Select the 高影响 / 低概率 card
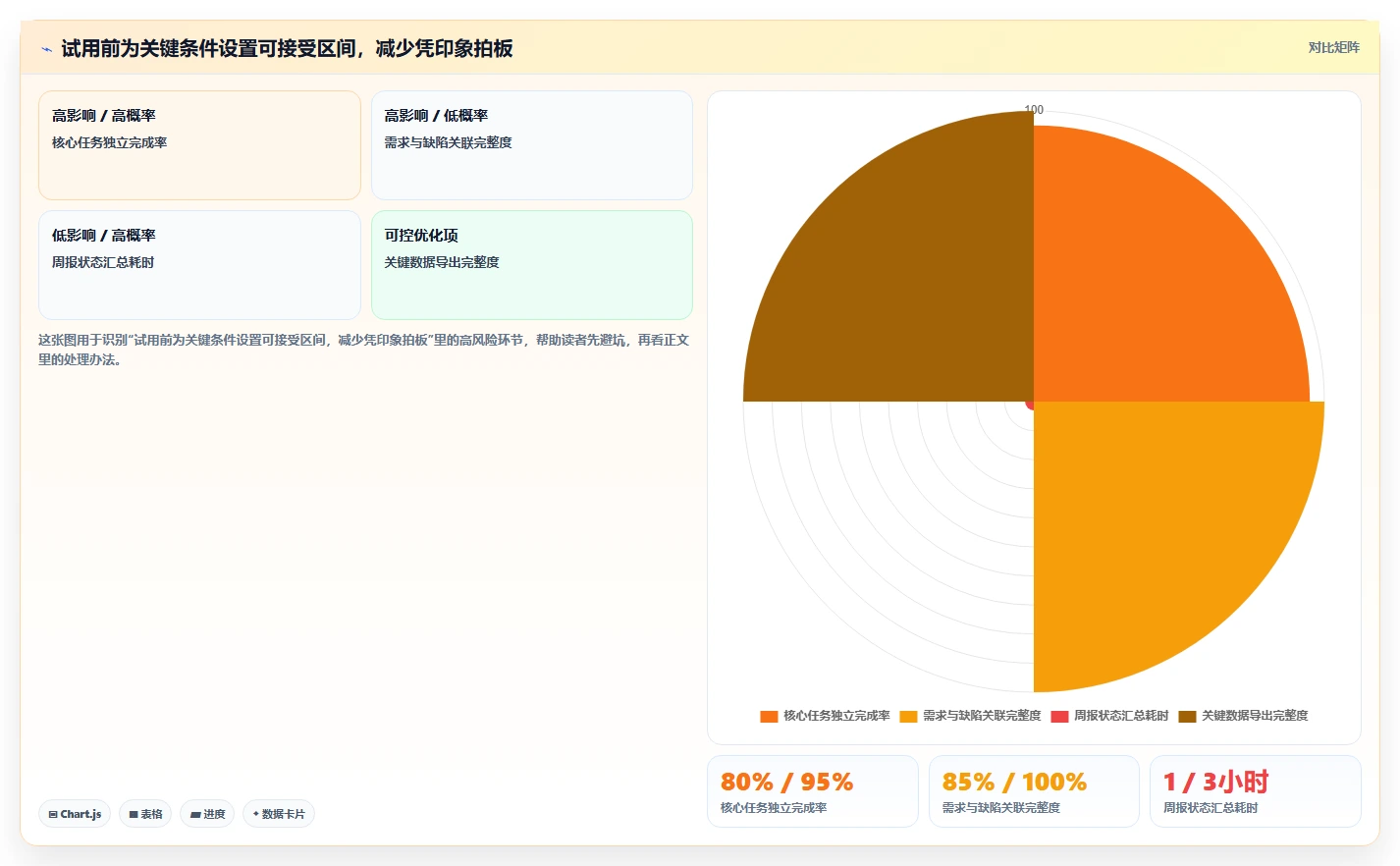The height and width of the screenshot is (866, 1400). [532, 145]
